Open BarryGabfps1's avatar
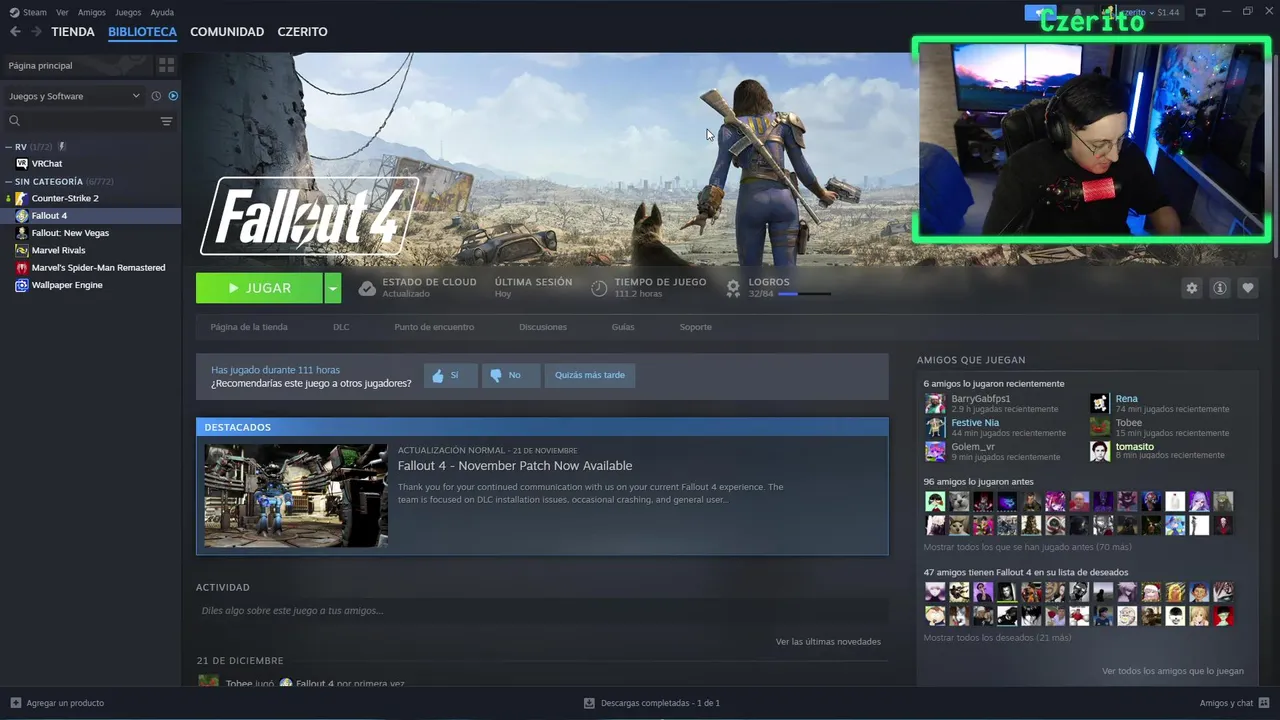This screenshot has height=720, width=1280. (935, 403)
